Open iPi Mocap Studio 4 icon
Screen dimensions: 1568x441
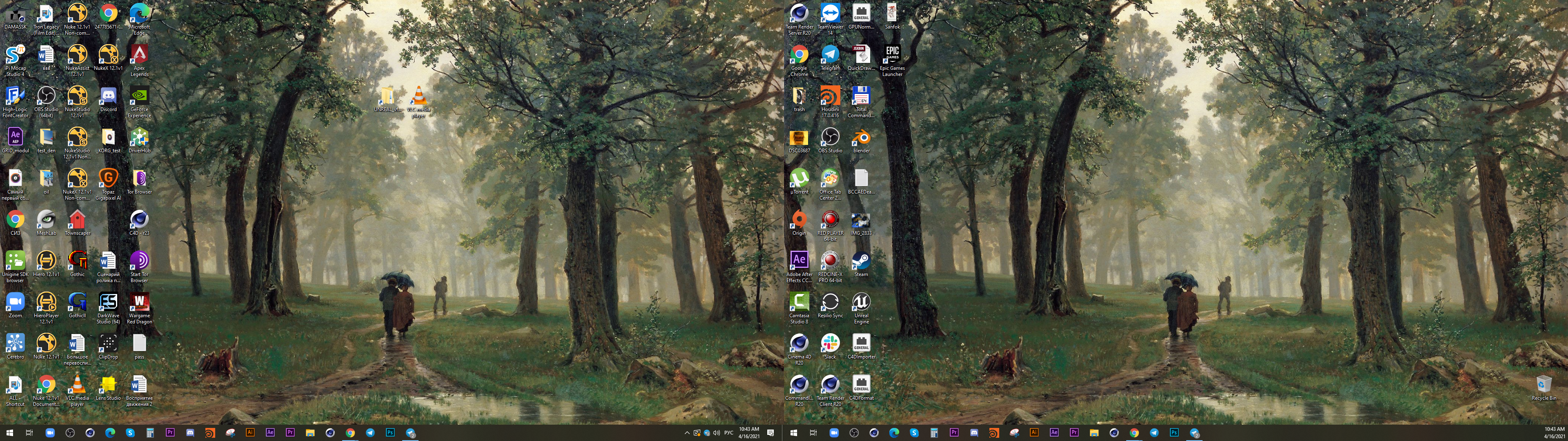coord(15,60)
